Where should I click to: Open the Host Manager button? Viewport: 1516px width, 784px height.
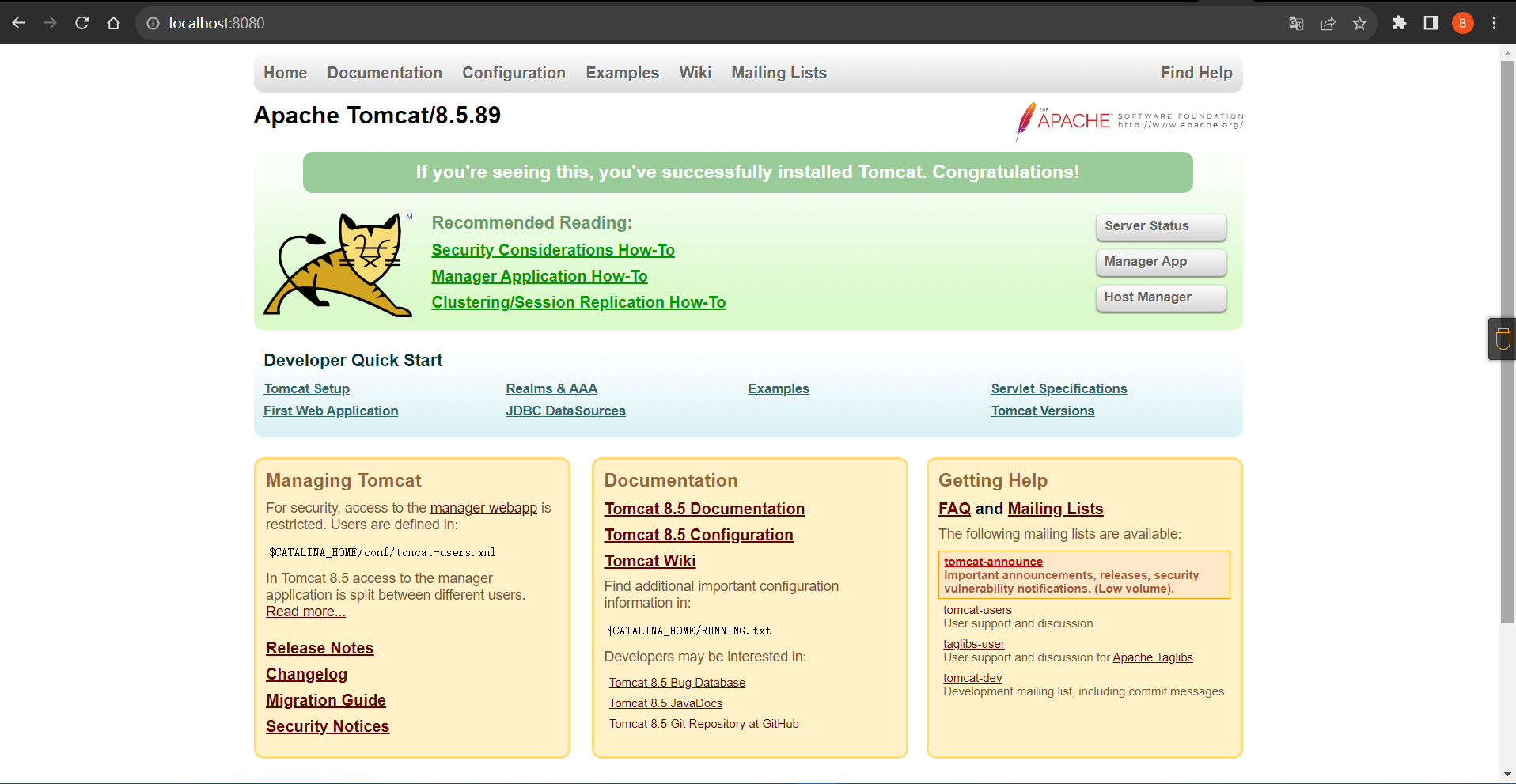click(x=1161, y=297)
